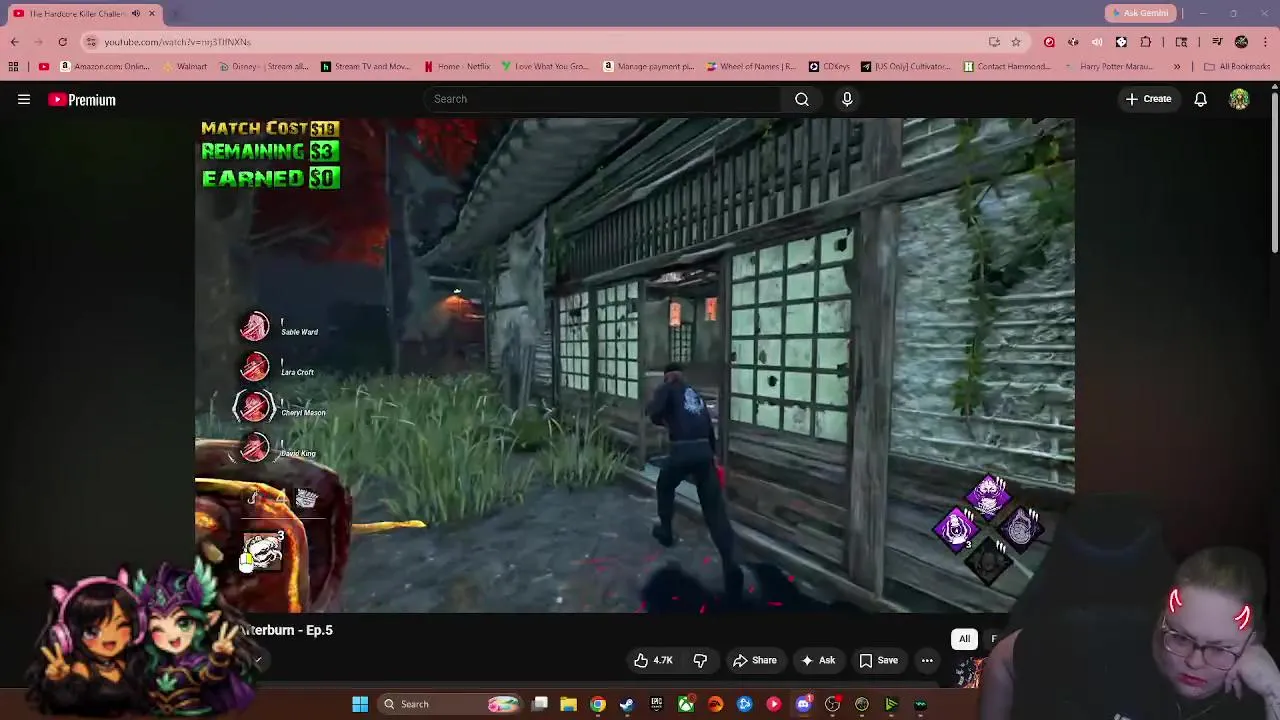Open Contact Hammond bookmark

(x=1007, y=67)
